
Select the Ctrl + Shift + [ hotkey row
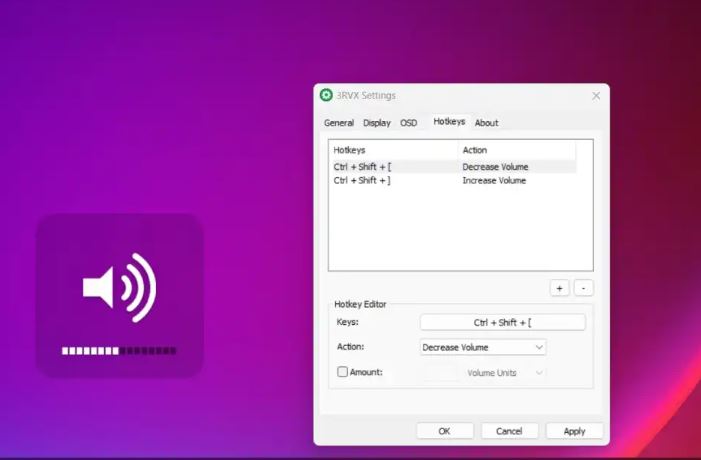click(454, 167)
